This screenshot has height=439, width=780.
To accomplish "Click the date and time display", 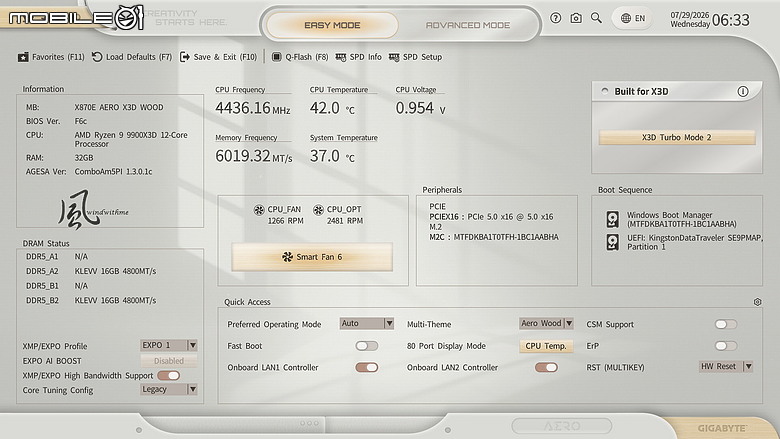I will [x=710, y=19].
